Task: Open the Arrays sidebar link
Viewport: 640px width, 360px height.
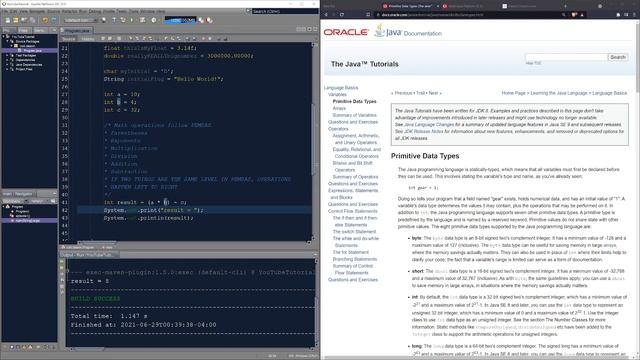Action: (339, 108)
